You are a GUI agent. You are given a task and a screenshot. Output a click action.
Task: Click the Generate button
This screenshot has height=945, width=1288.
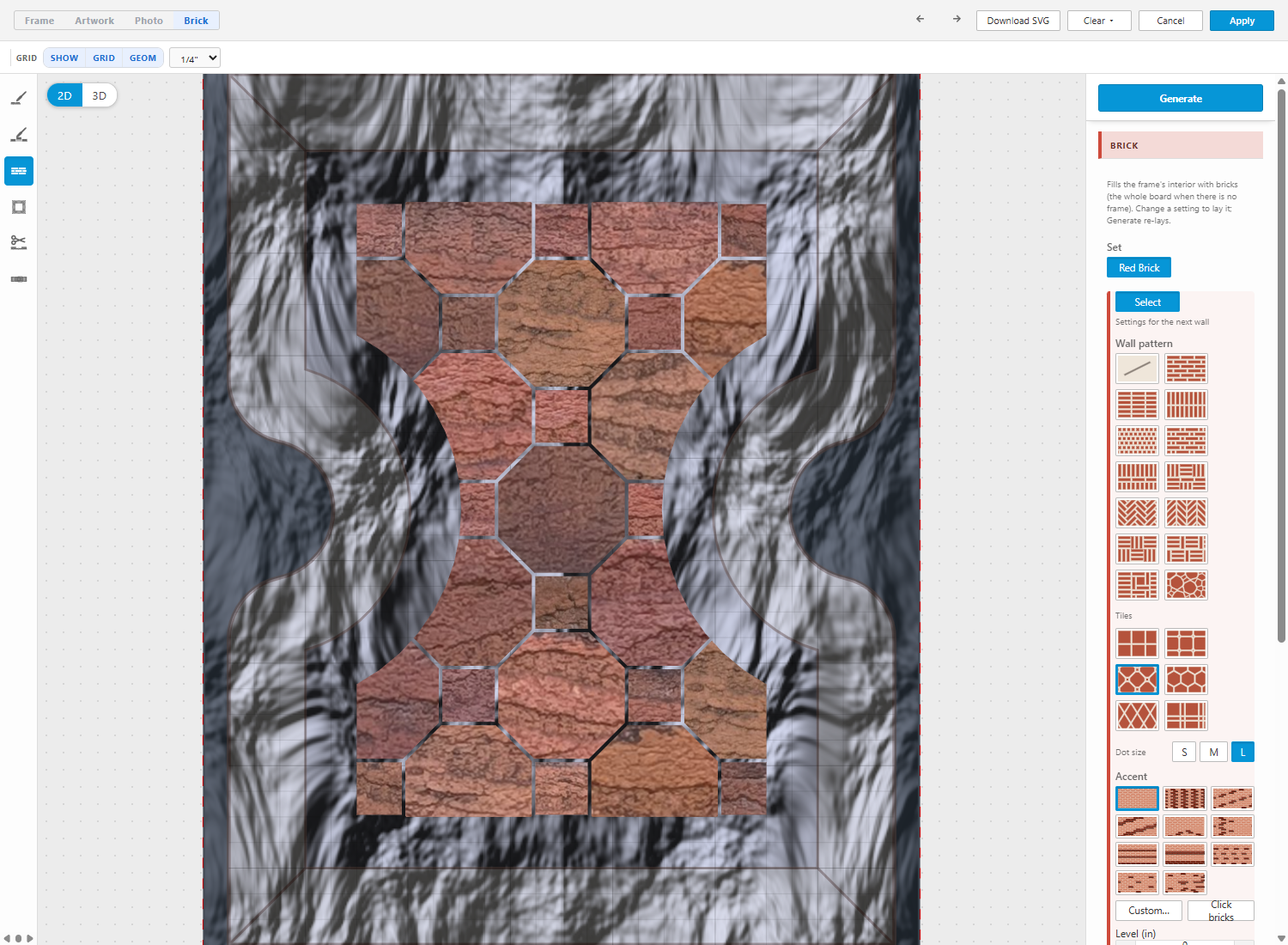pos(1181,98)
